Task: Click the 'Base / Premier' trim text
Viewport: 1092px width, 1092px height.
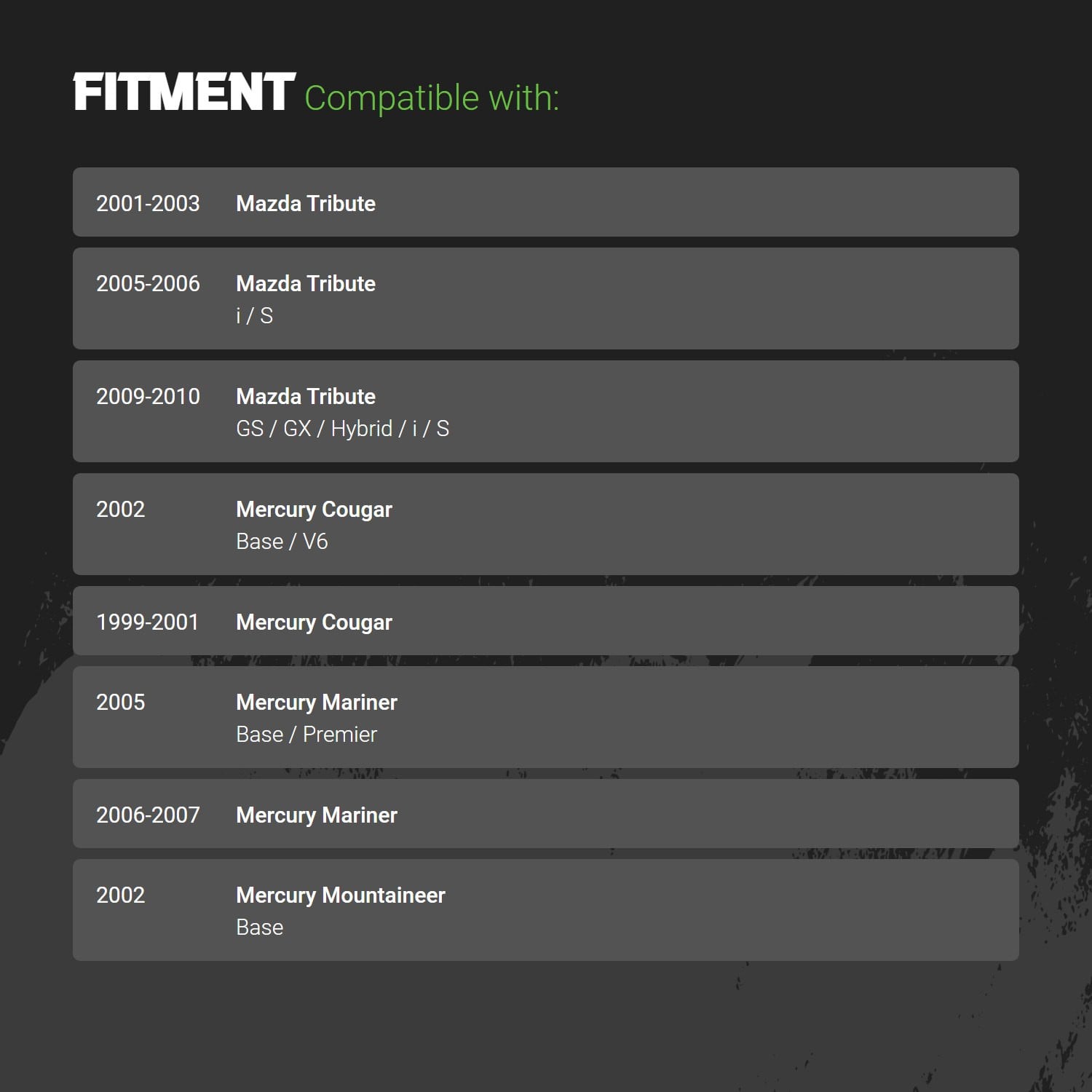Action: click(x=306, y=735)
